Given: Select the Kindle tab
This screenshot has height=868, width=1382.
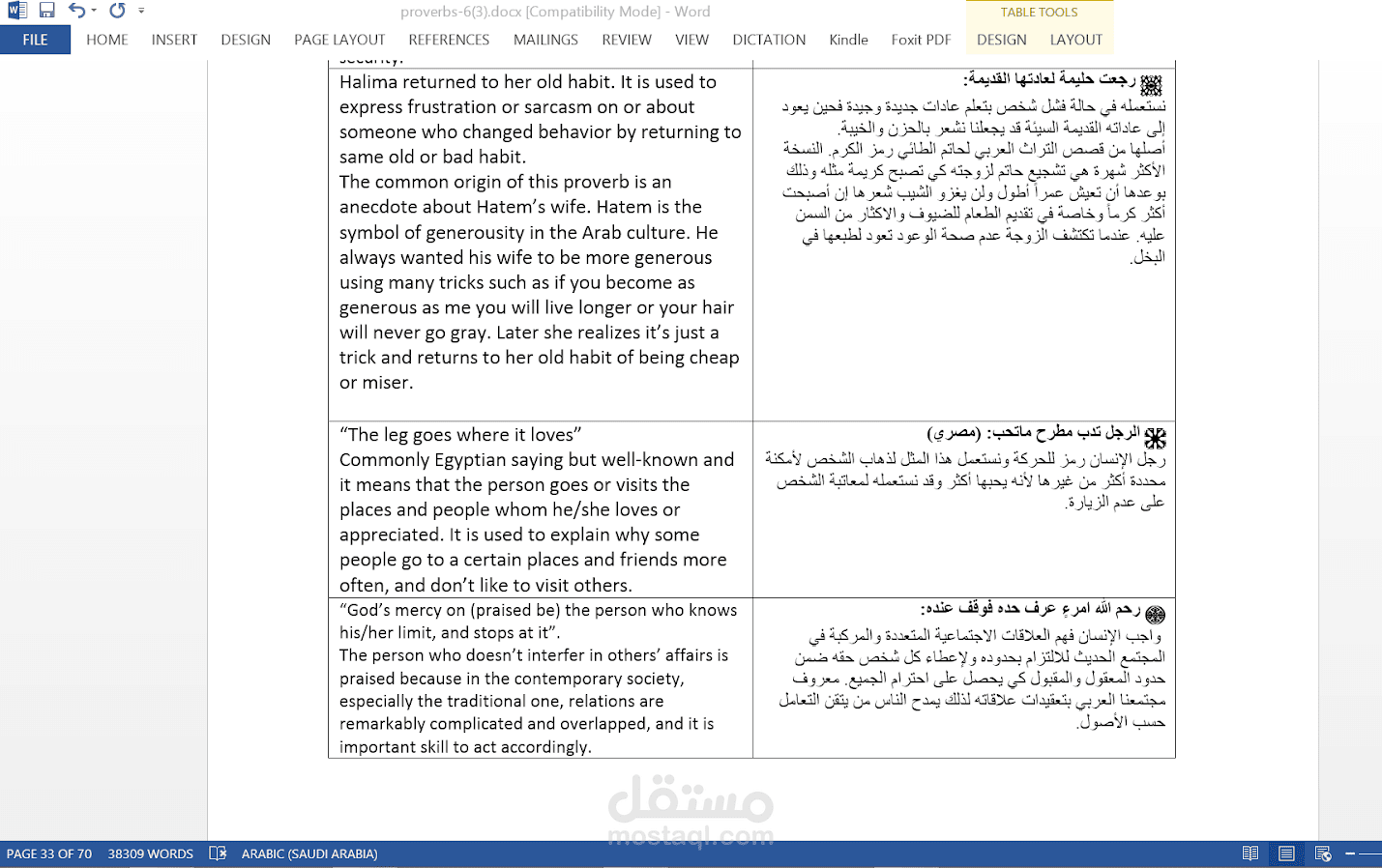Looking at the screenshot, I should pyautogui.click(x=848, y=40).
